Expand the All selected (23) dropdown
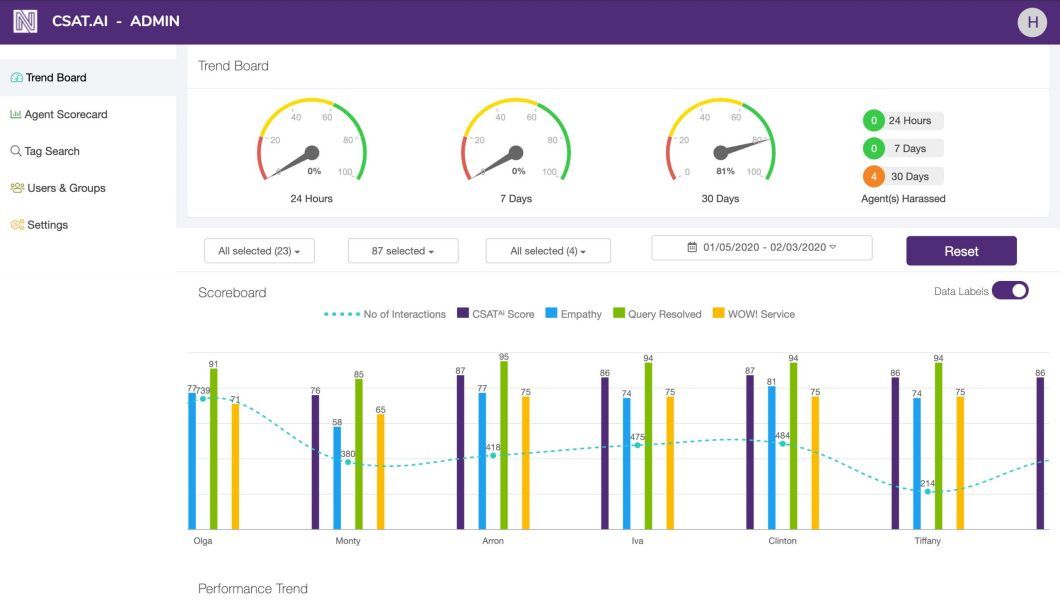Image resolution: width=1060 pixels, height=605 pixels. click(x=259, y=251)
